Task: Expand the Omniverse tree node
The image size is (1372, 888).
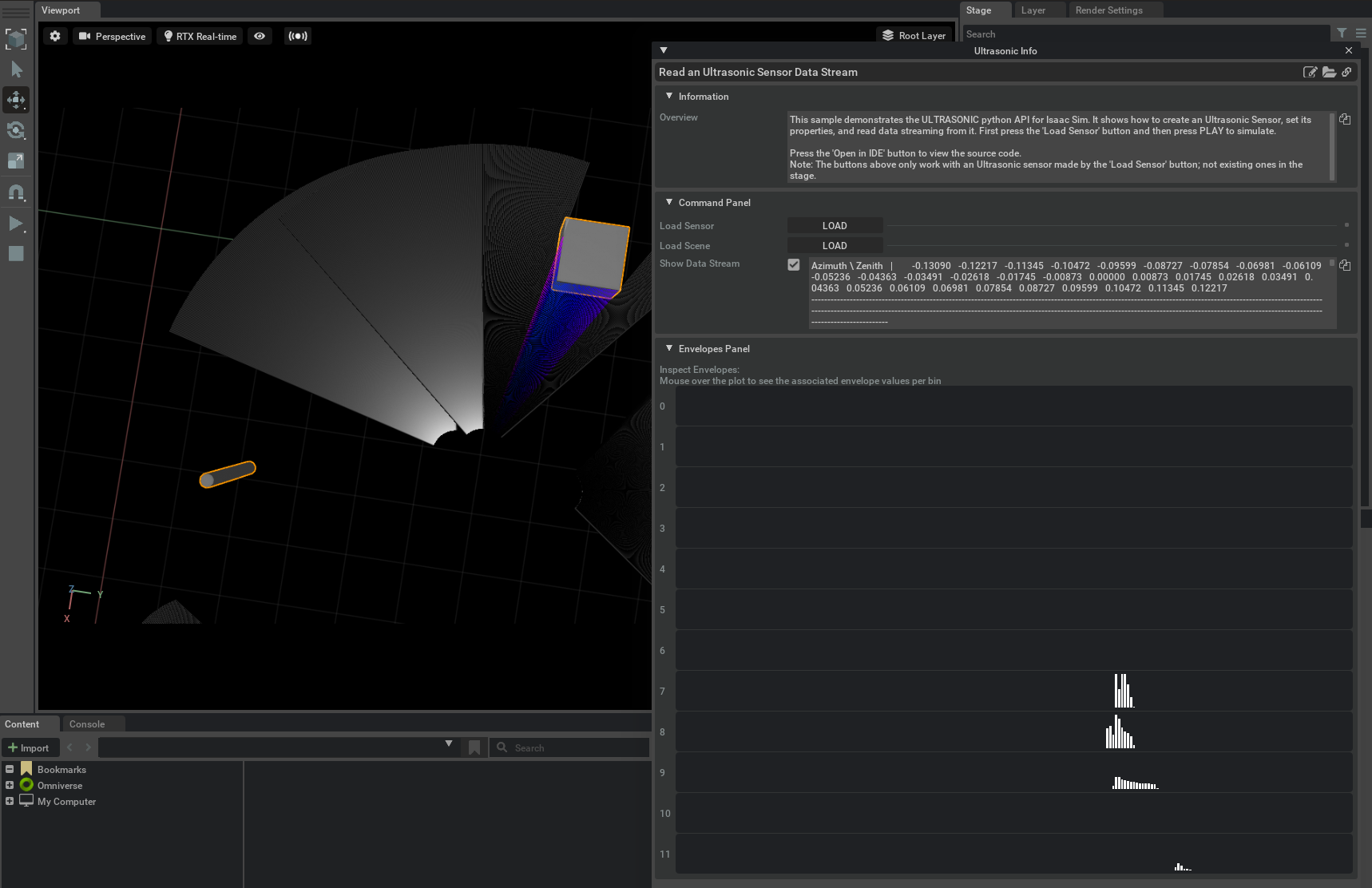Action: pos(10,785)
